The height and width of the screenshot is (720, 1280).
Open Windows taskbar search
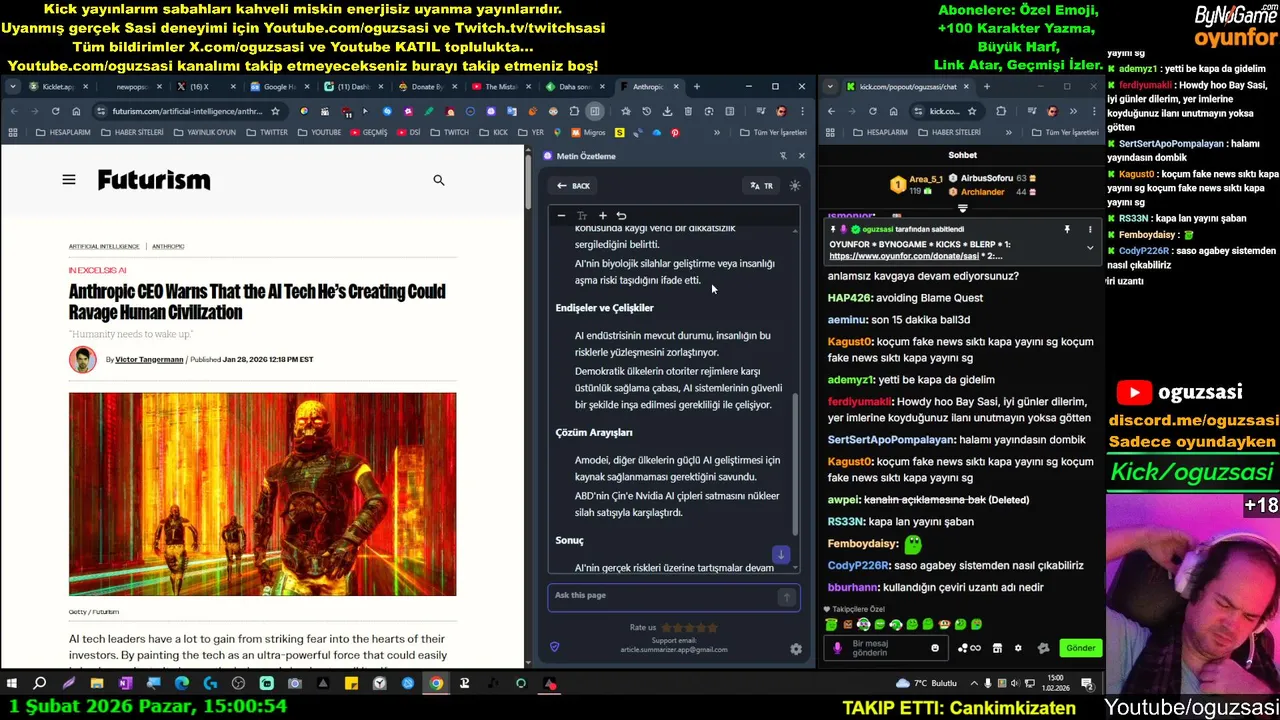click(x=40, y=684)
